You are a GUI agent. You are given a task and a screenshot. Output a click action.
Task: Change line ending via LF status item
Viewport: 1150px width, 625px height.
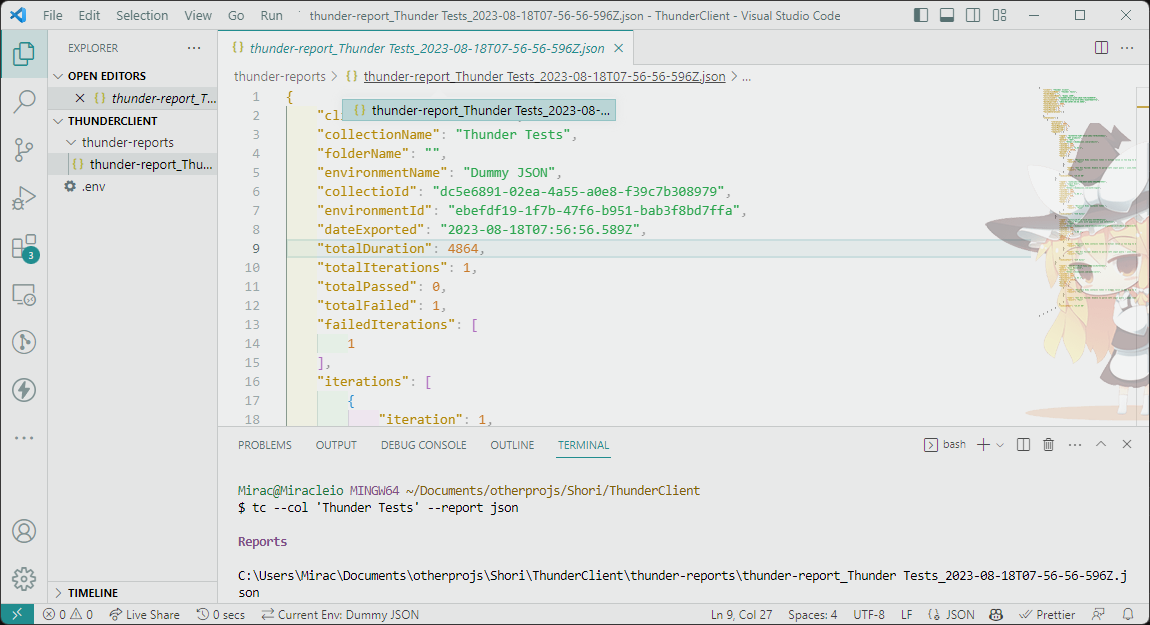907,615
